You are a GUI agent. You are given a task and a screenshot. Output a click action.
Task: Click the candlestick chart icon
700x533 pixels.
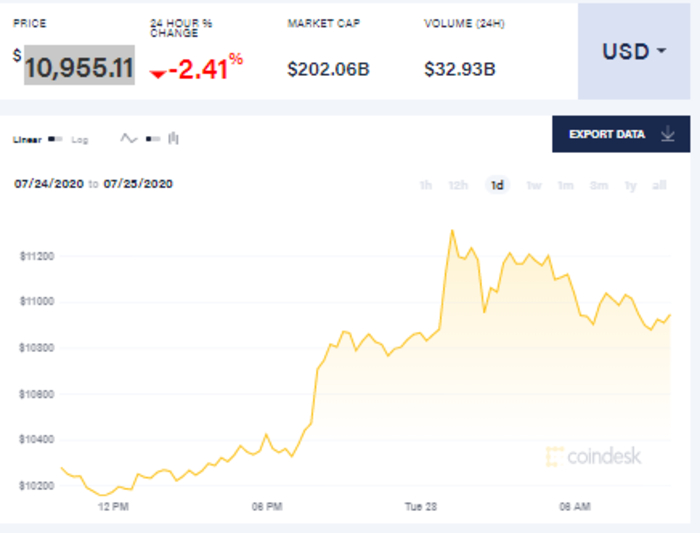pos(174,139)
